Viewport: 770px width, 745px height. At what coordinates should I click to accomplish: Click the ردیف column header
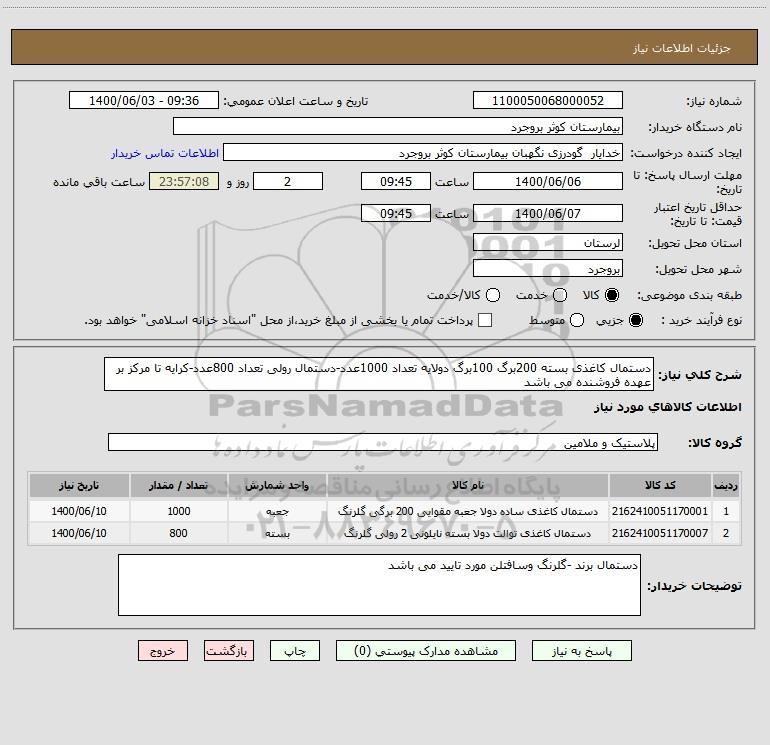(x=726, y=485)
